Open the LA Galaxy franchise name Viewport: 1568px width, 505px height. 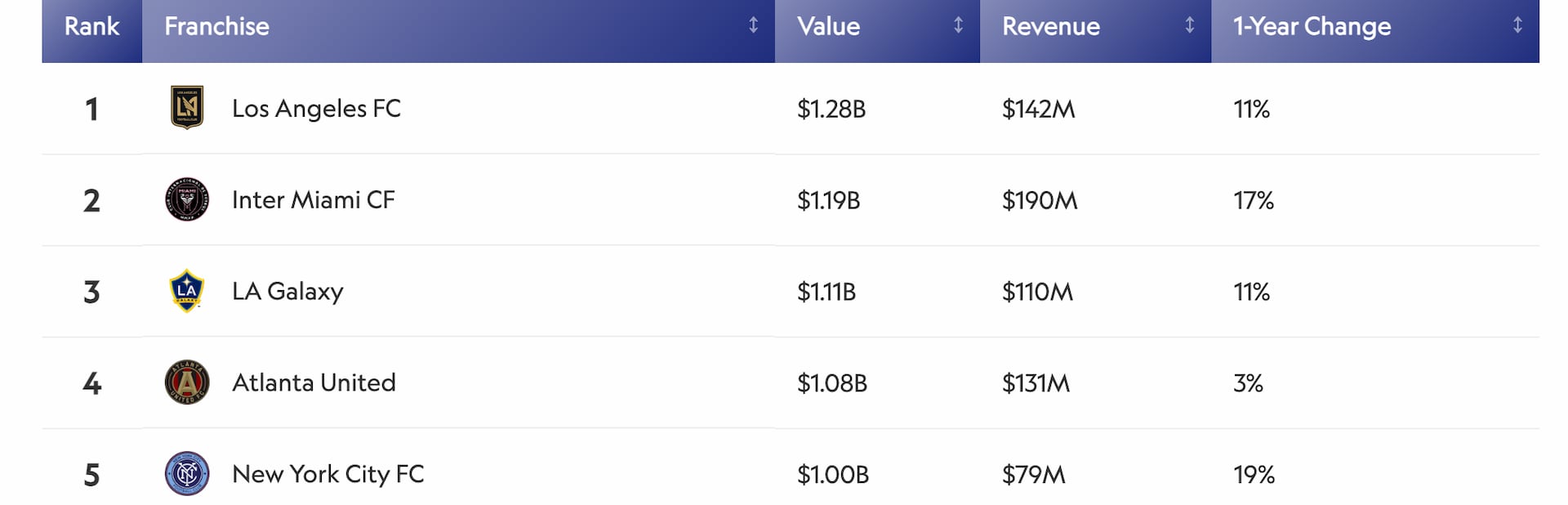click(287, 292)
